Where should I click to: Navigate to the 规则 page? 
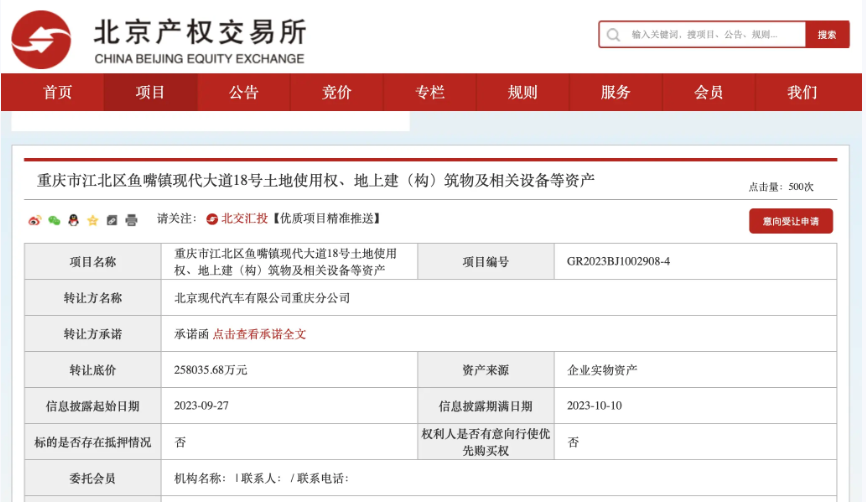[522, 93]
